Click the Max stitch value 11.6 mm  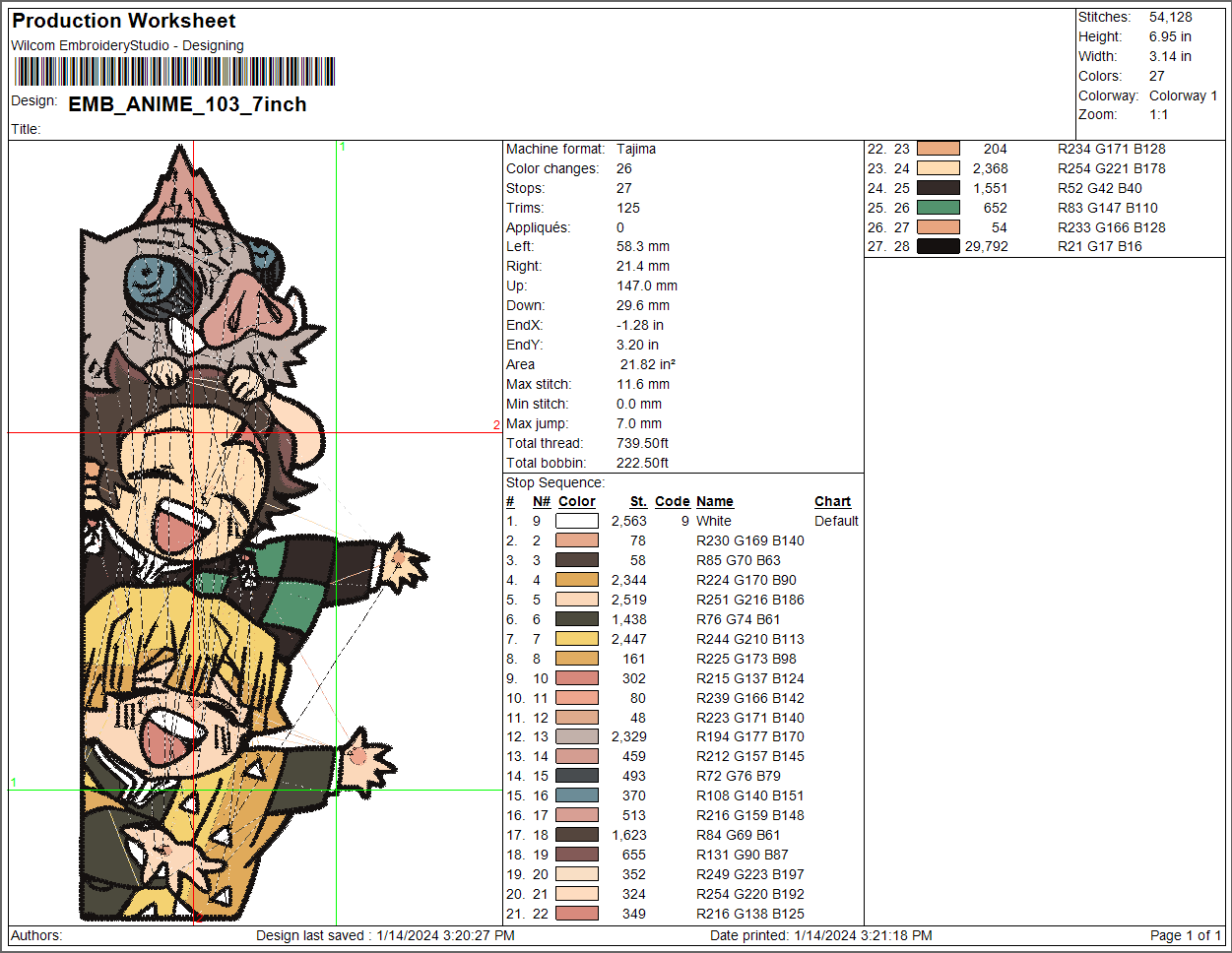click(x=643, y=384)
